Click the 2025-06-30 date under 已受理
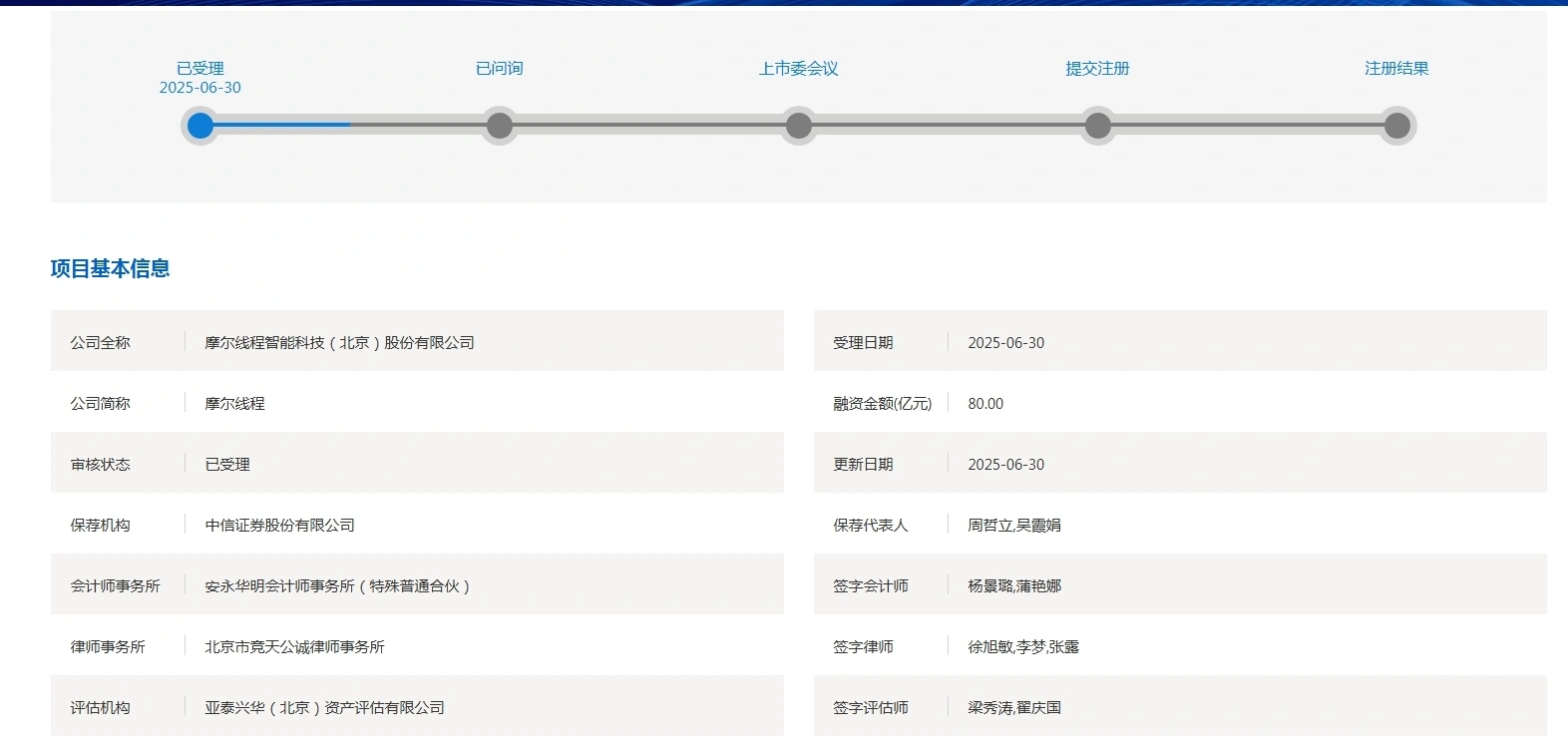 pyautogui.click(x=200, y=88)
